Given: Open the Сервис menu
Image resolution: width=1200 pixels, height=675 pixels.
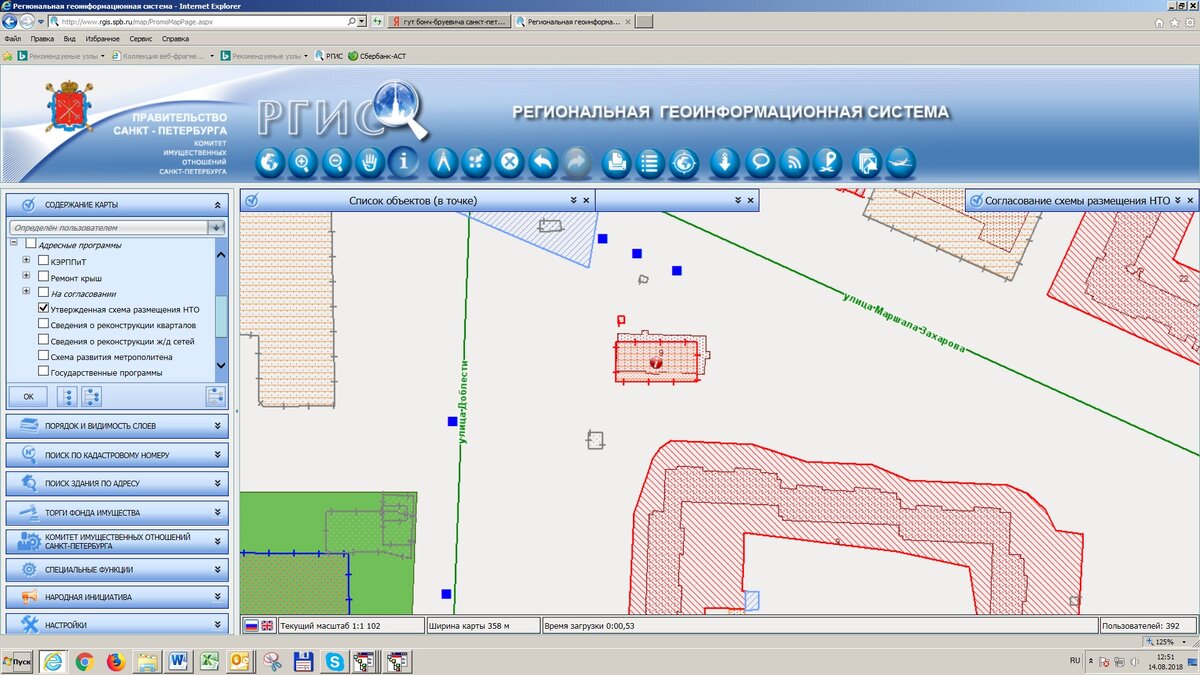Looking at the screenshot, I should pyautogui.click(x=141, y=39).
